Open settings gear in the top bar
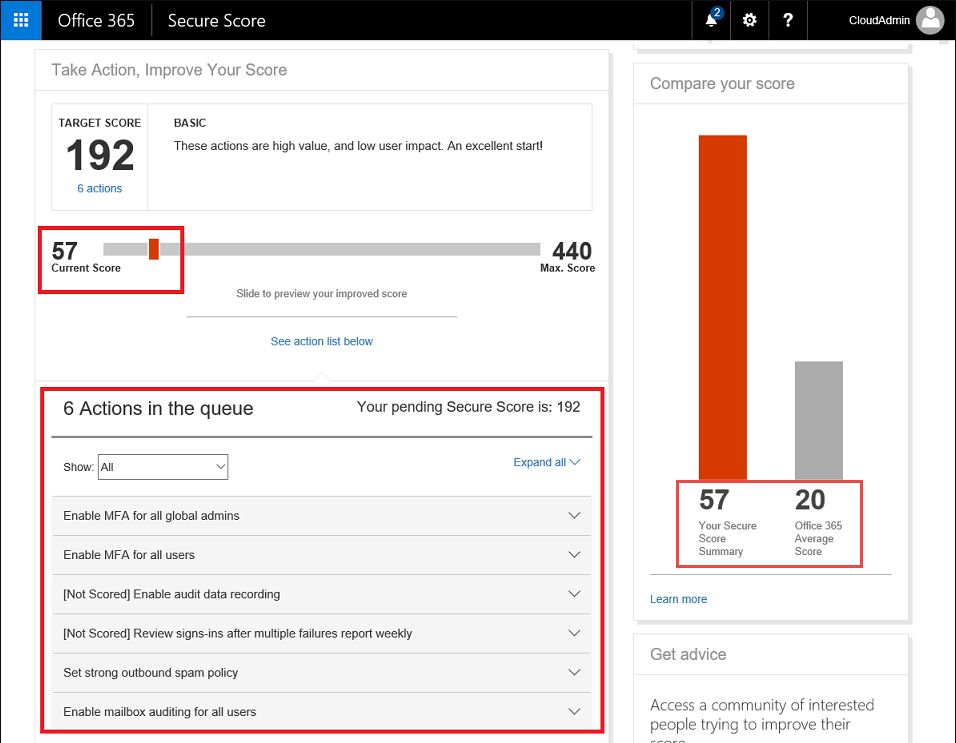This screenshot has height=743, width=956. coord(749,20)
